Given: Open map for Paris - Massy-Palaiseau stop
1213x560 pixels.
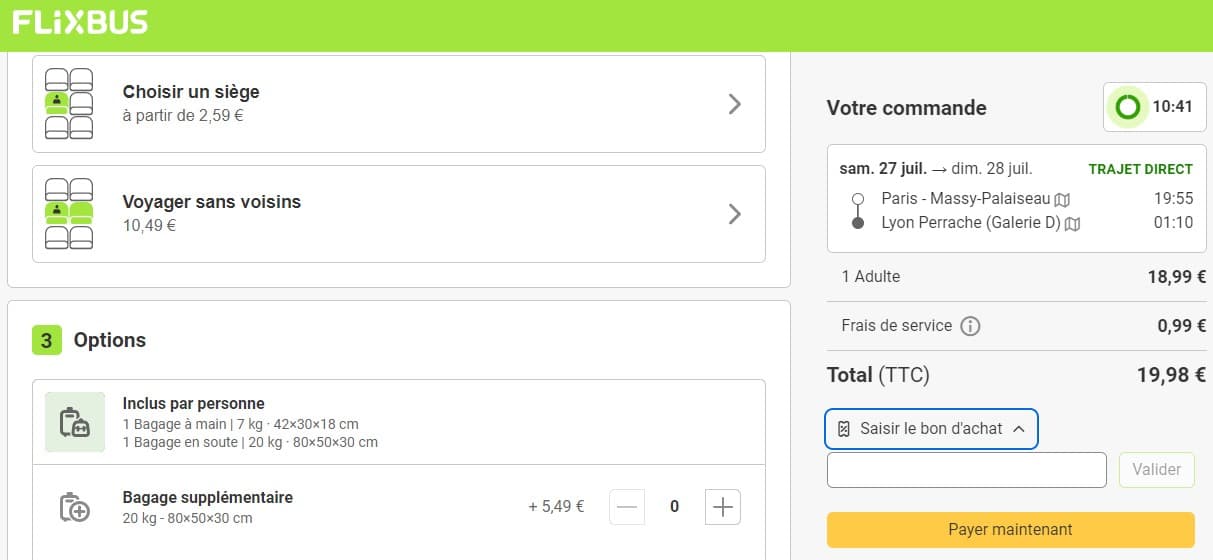Looking at the screenshot, I should pyautogui.click(x=1062, y=199).
